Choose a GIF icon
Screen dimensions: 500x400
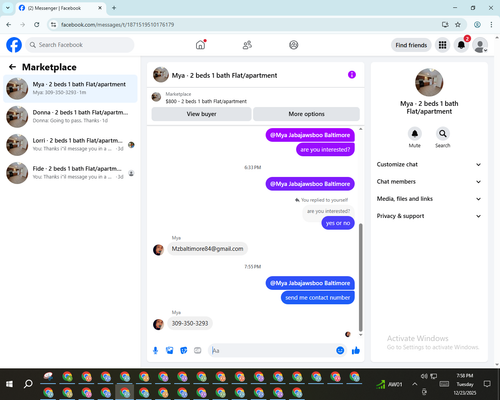pos(198,350)
